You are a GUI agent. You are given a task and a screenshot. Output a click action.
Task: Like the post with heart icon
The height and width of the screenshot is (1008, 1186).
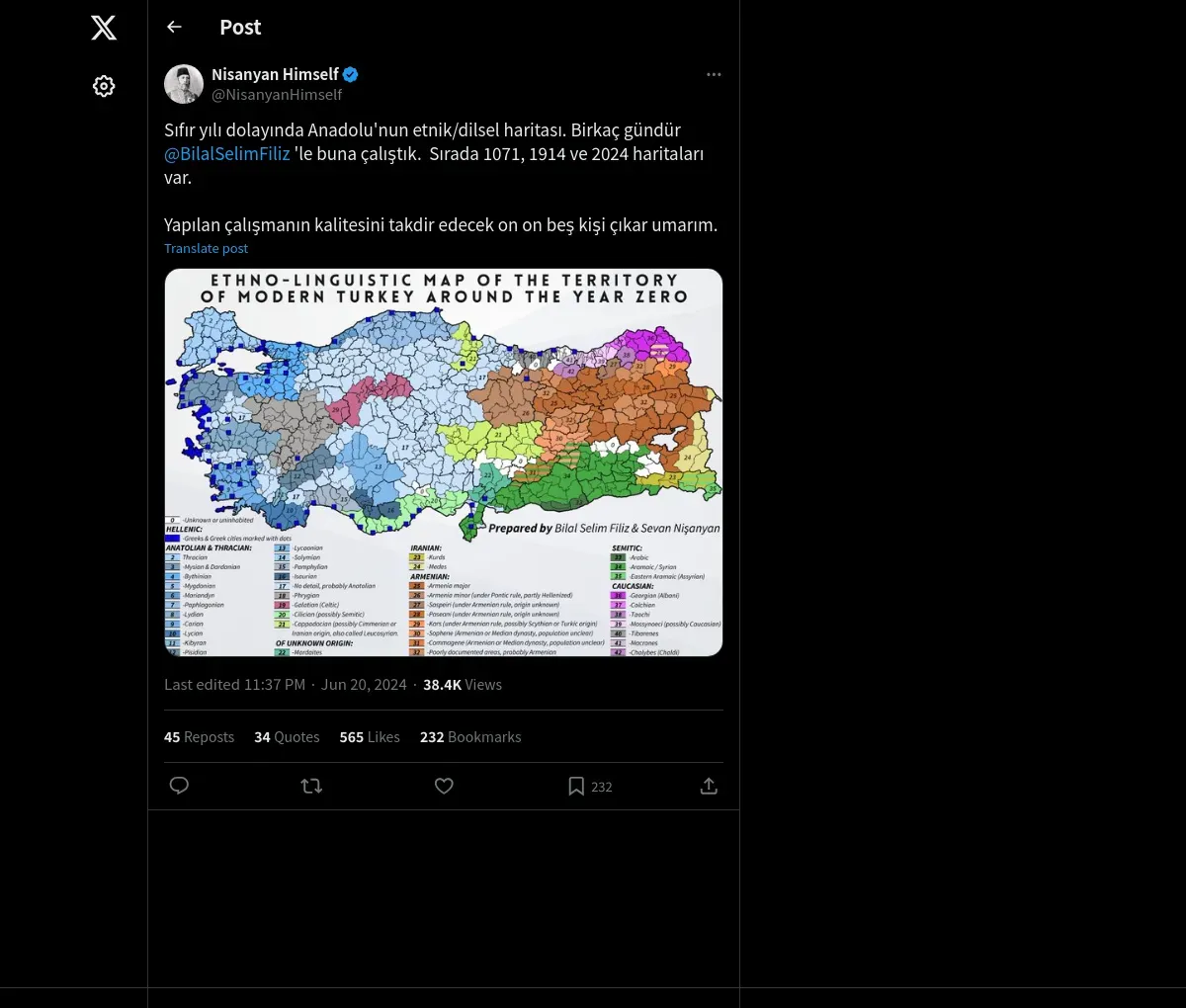point(444,786)
